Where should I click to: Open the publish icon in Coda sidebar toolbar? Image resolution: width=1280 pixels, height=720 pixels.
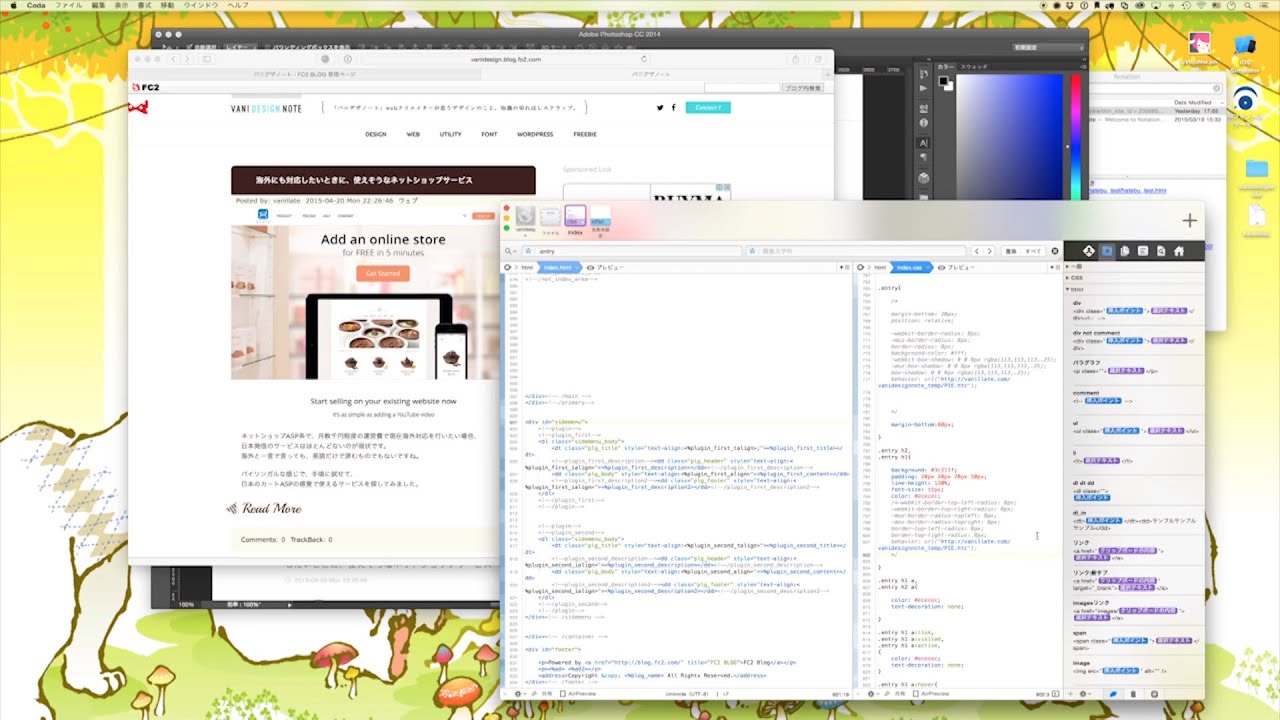pos(1089,251)
